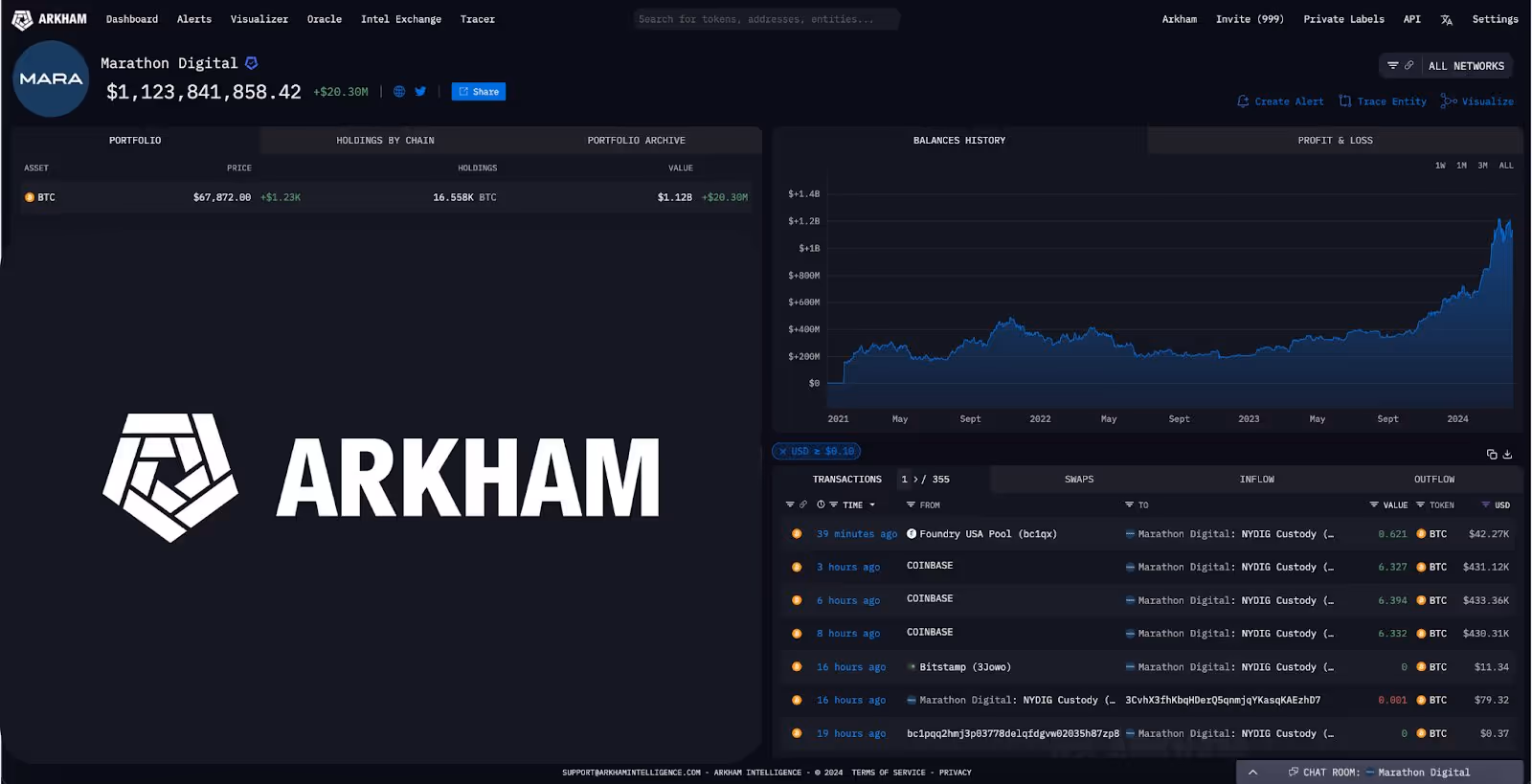Open the TOKEN column filter
The width and height of the screenshot is (1532, 784).
1421,504
